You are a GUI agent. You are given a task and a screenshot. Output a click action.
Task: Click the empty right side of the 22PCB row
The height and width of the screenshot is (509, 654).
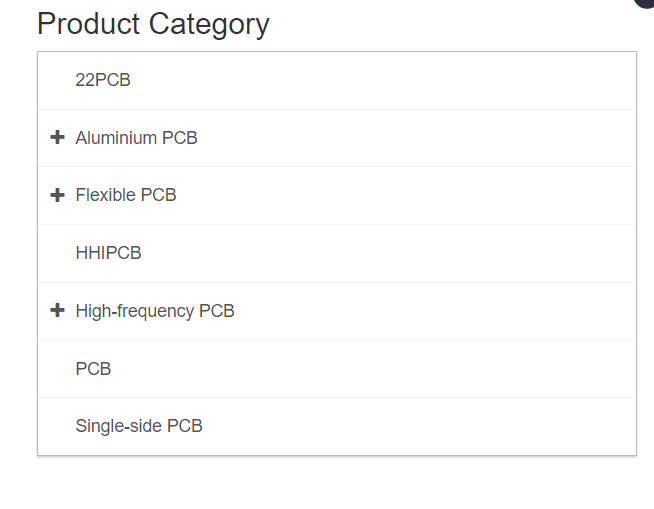click(450, 80)
